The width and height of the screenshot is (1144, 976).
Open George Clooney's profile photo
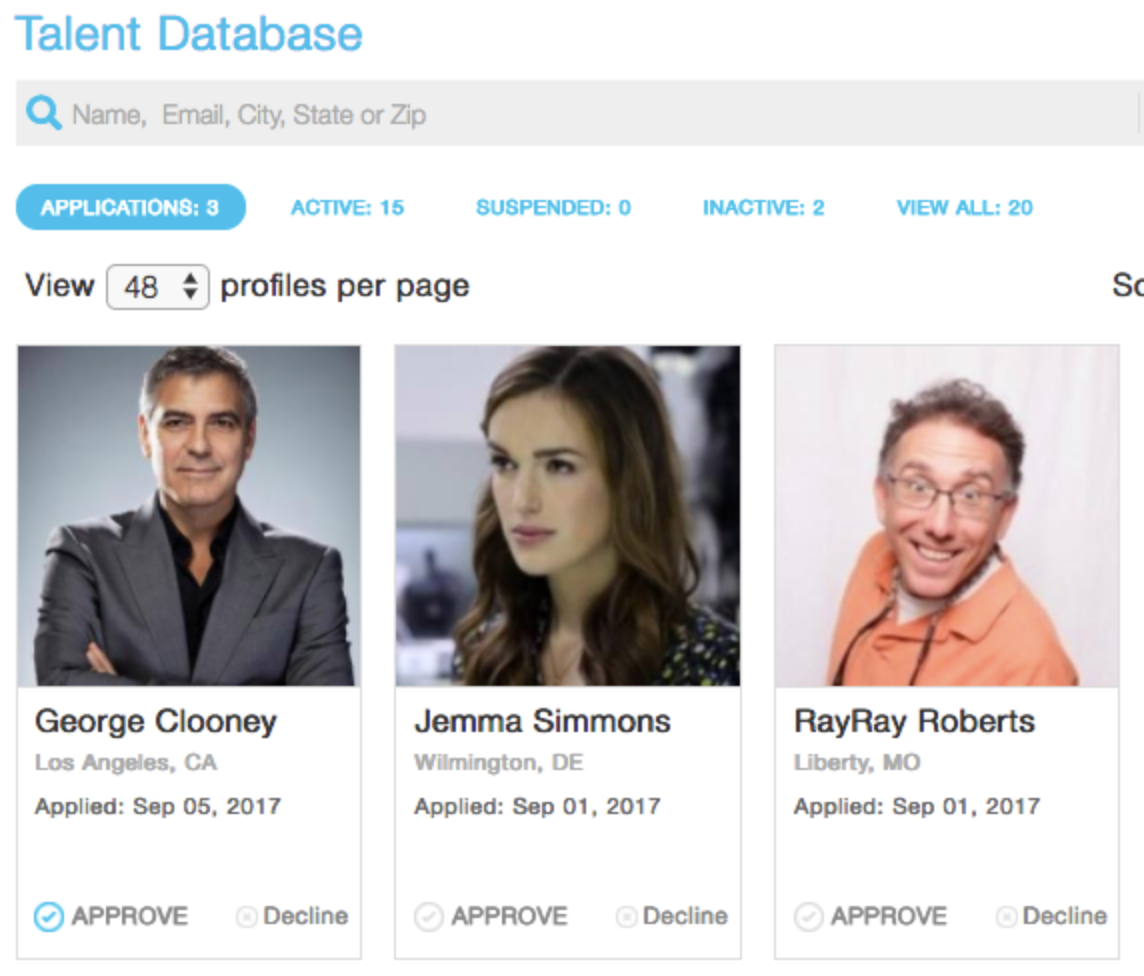[x=189, y=515]
